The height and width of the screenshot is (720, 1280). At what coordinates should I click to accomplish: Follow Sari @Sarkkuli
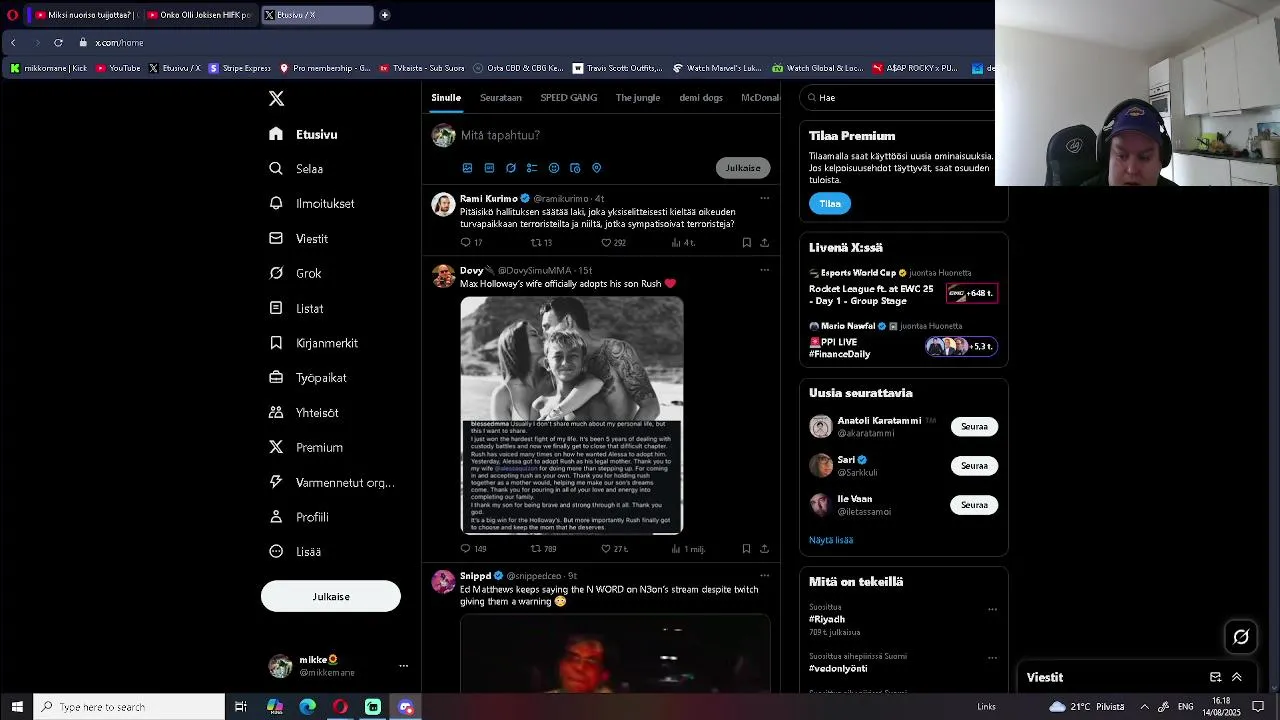[974, 465]
